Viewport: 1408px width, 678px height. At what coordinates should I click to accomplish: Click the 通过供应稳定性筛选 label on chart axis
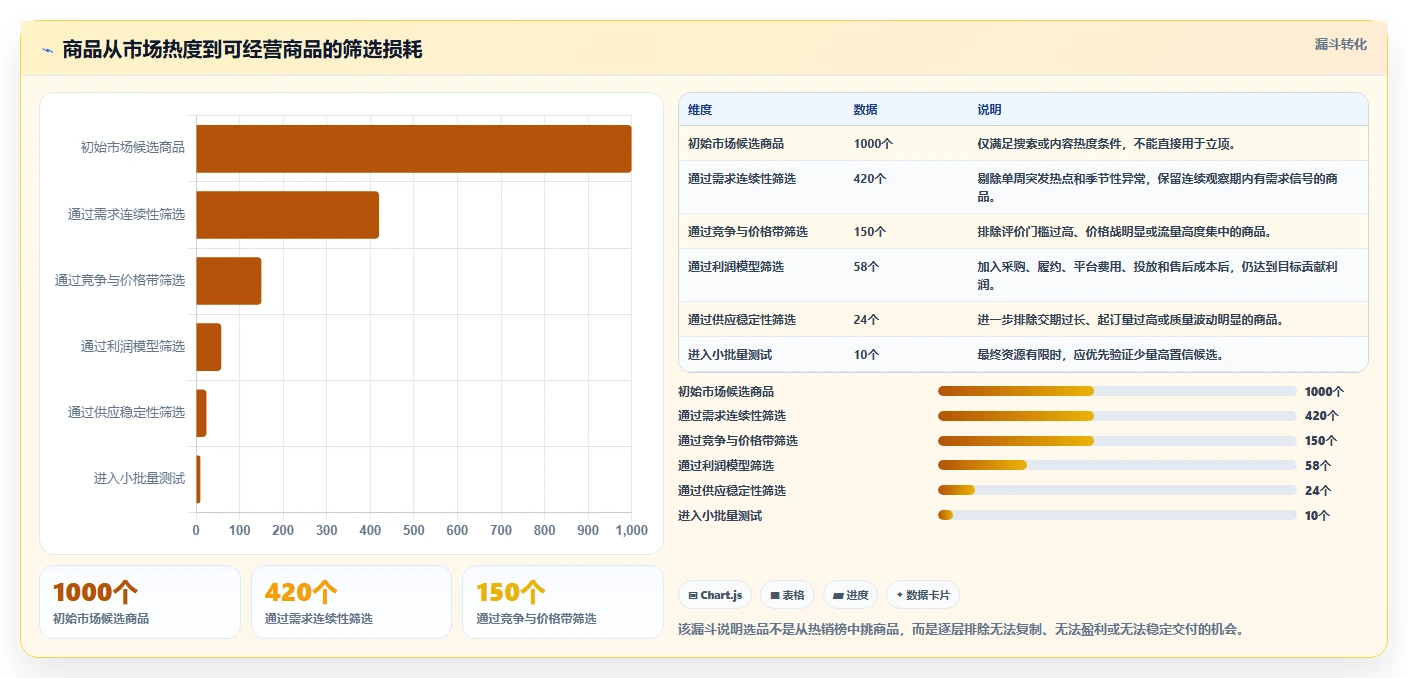(126, 412)
